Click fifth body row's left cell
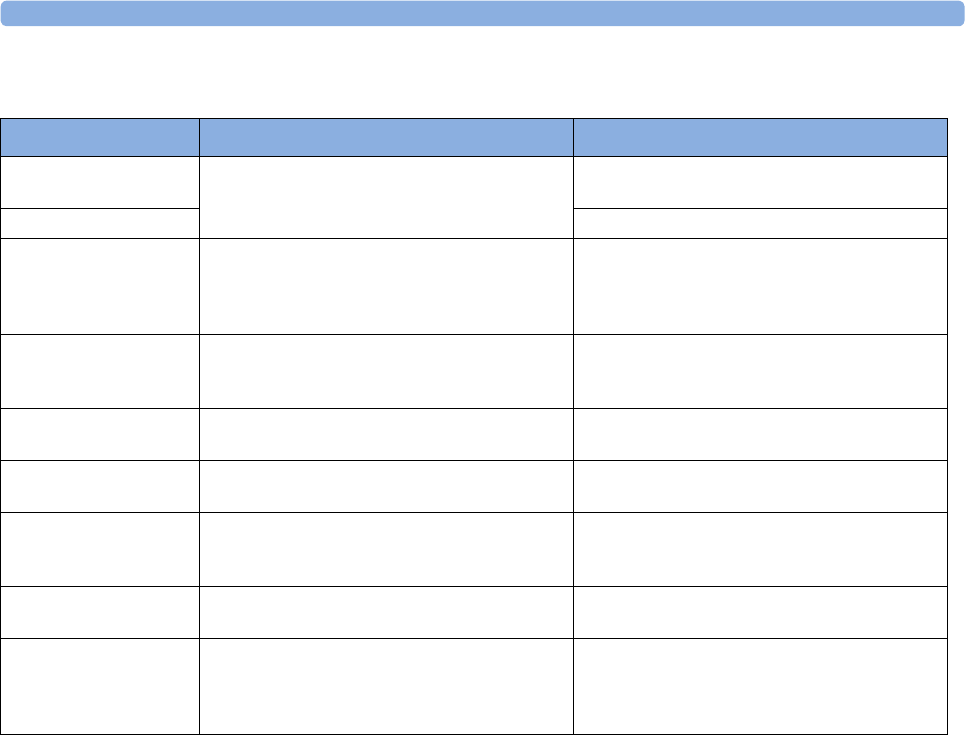 [x=100, y=433]
